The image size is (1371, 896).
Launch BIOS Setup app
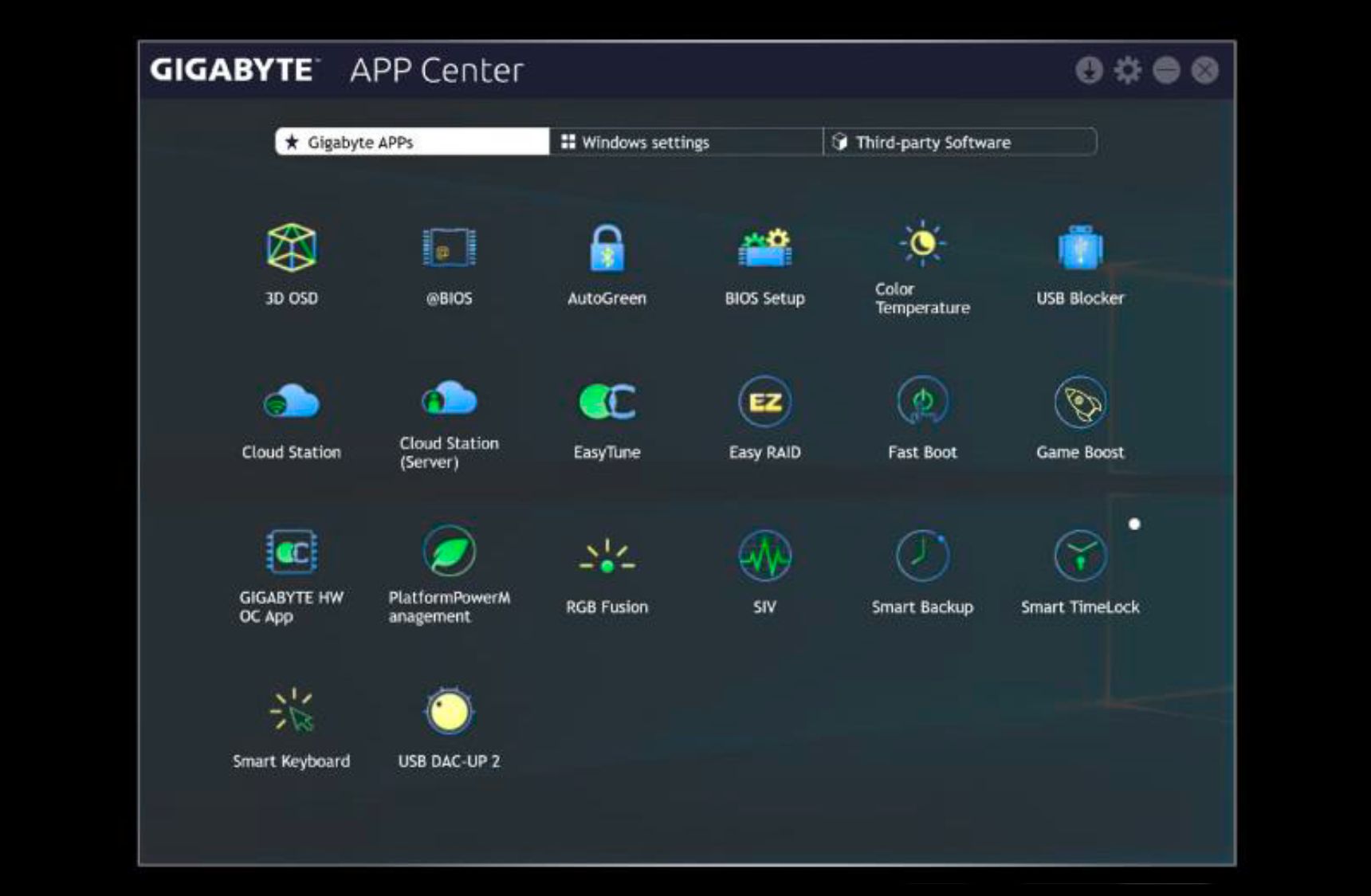[764, 248]
